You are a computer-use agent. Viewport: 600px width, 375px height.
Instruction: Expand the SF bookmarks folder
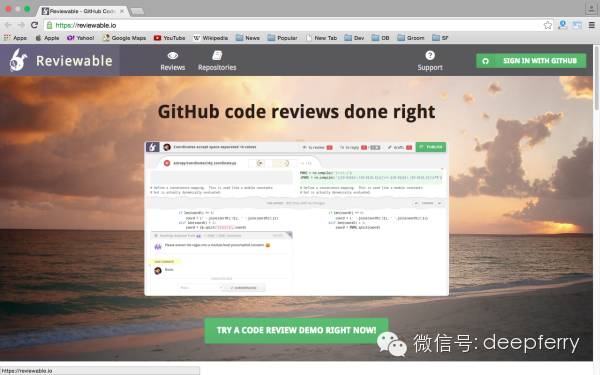click(440, 38)
